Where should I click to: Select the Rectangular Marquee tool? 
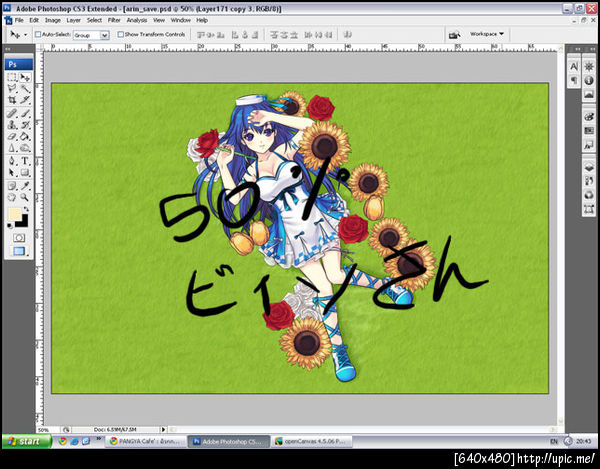point(12,78)
